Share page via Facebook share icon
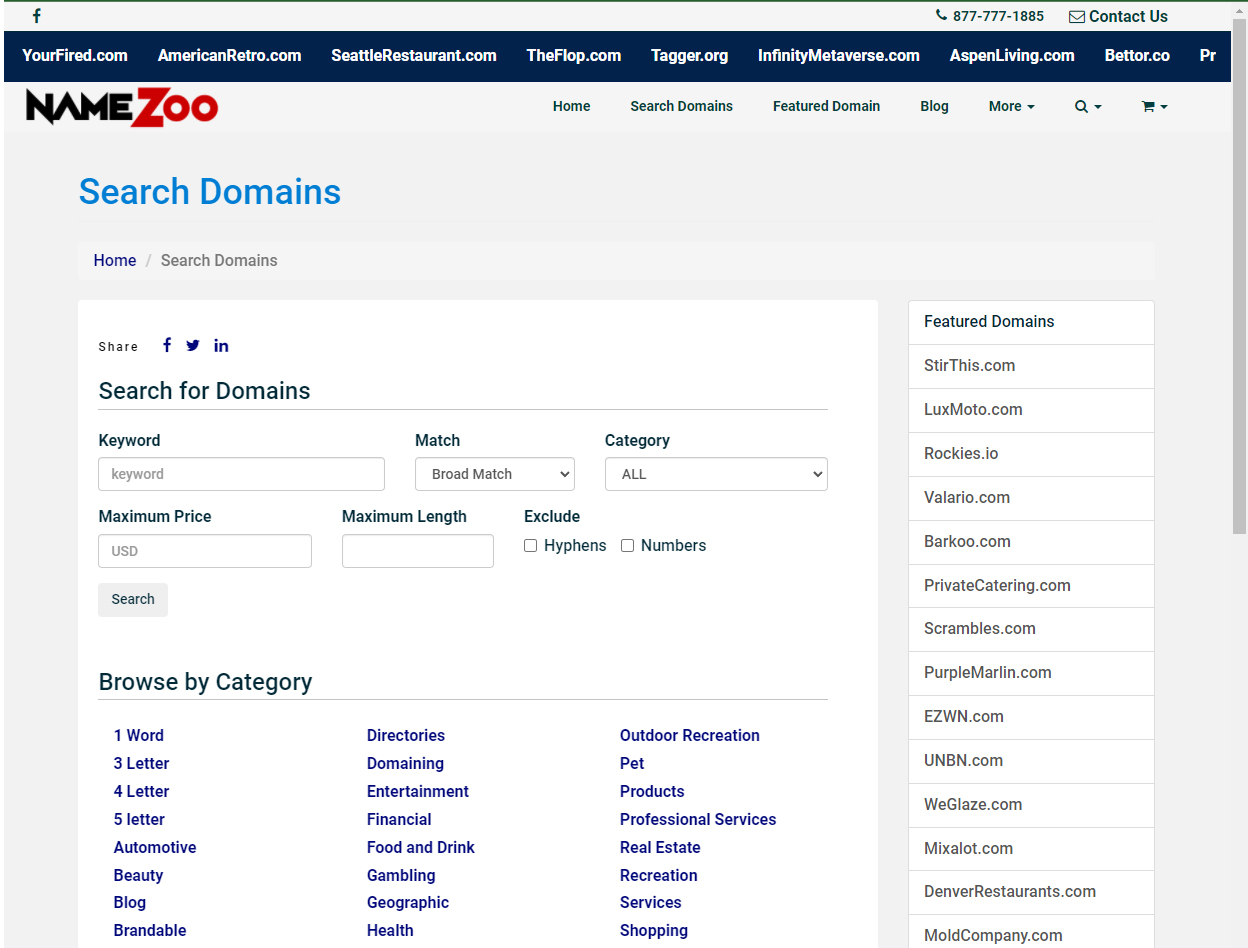Image resolution: width=1248 pixels, height=948 pixels. pyautogui.click(x=167, y=345)
